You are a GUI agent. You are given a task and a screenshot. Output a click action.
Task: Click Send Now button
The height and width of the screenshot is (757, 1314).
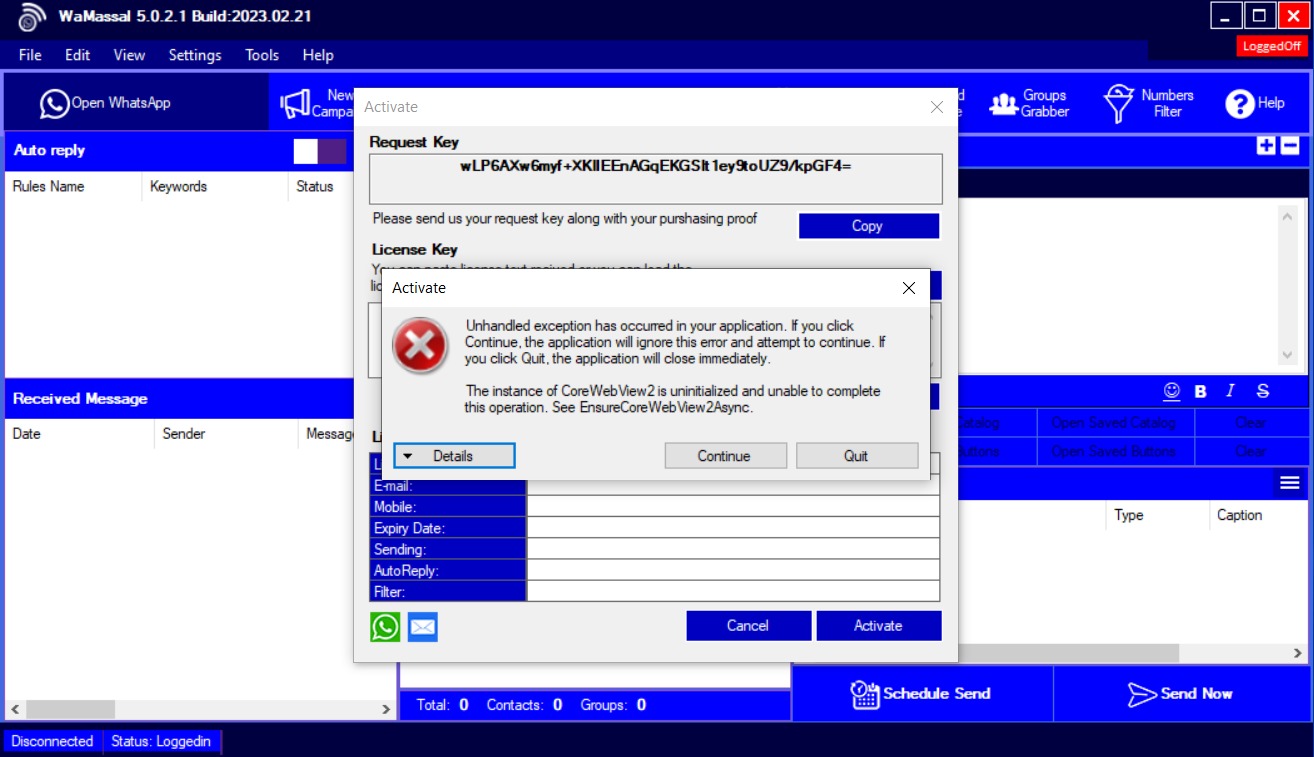point(1181,694)
